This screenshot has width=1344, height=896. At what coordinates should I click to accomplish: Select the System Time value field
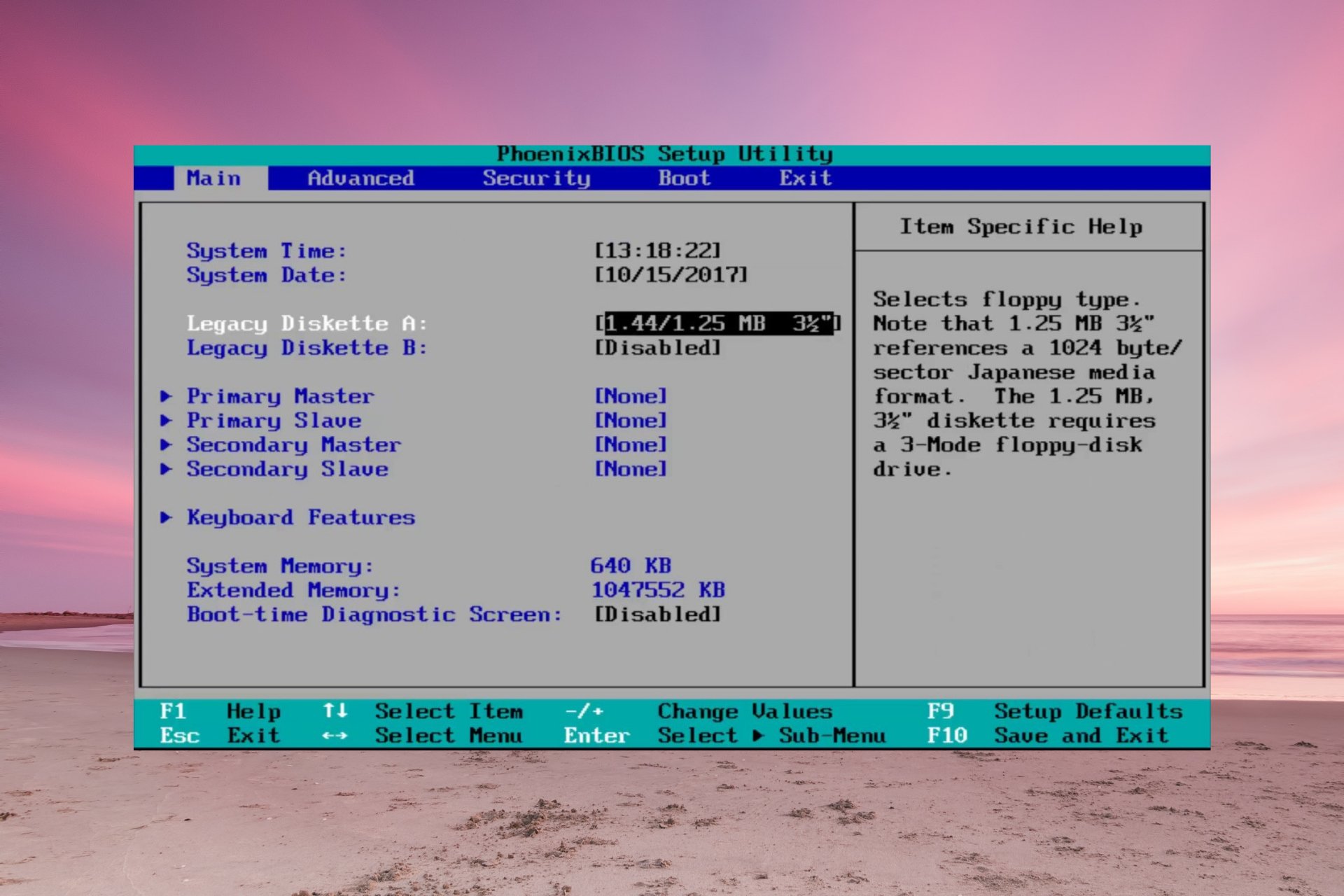[x=657, y=251]
